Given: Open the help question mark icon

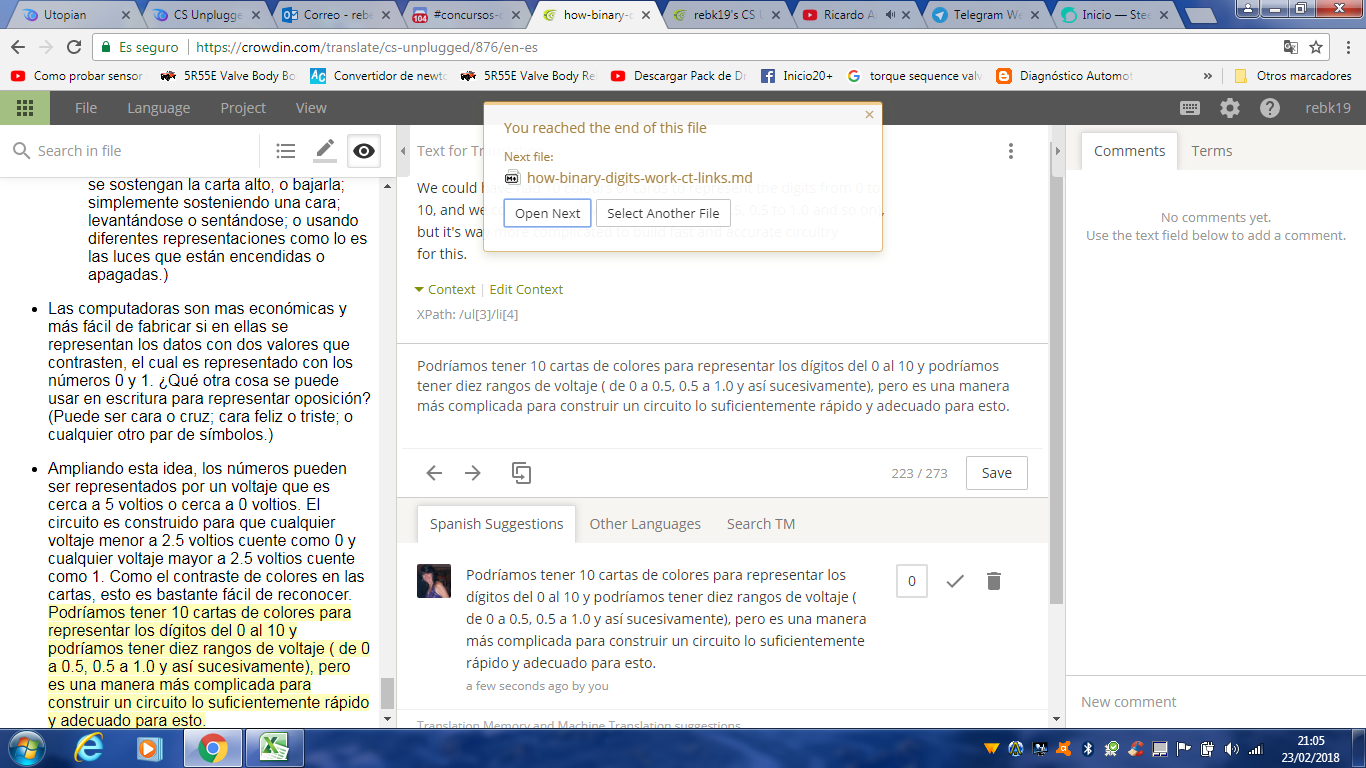Looking at the screenshot, I should (x=1269, y=108).
